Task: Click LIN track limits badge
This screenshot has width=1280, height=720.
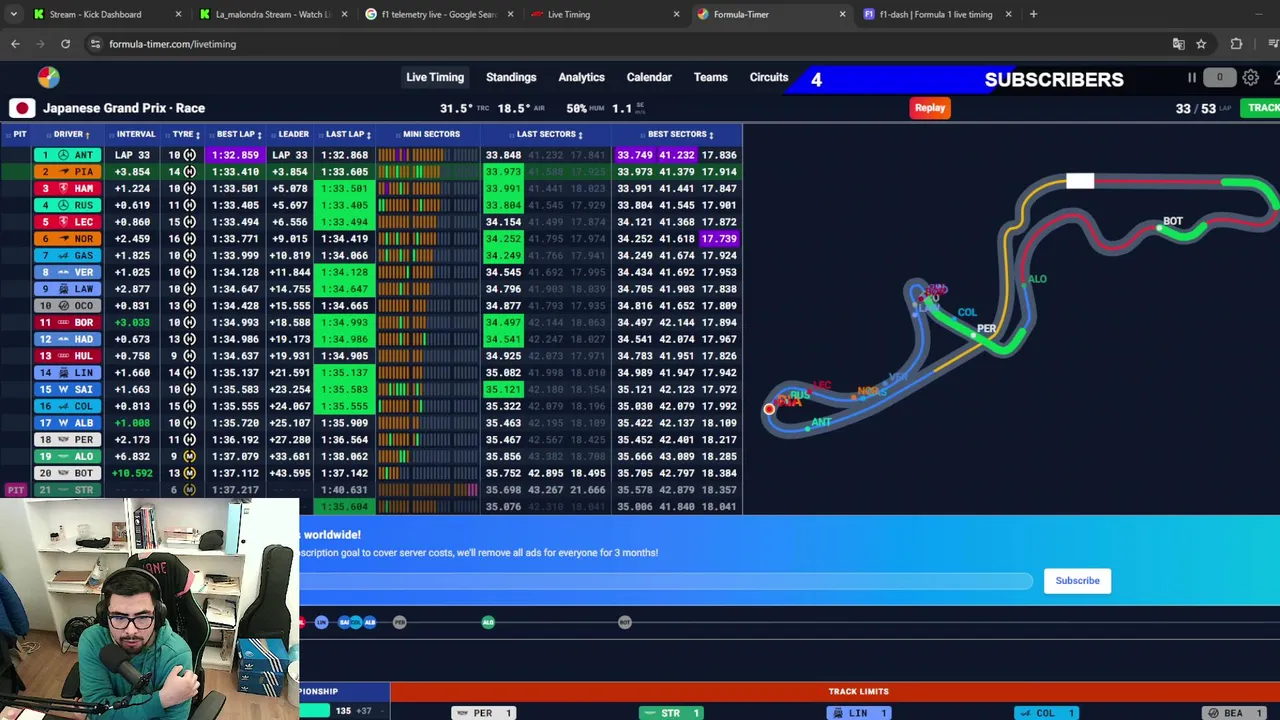Action: 858,713
